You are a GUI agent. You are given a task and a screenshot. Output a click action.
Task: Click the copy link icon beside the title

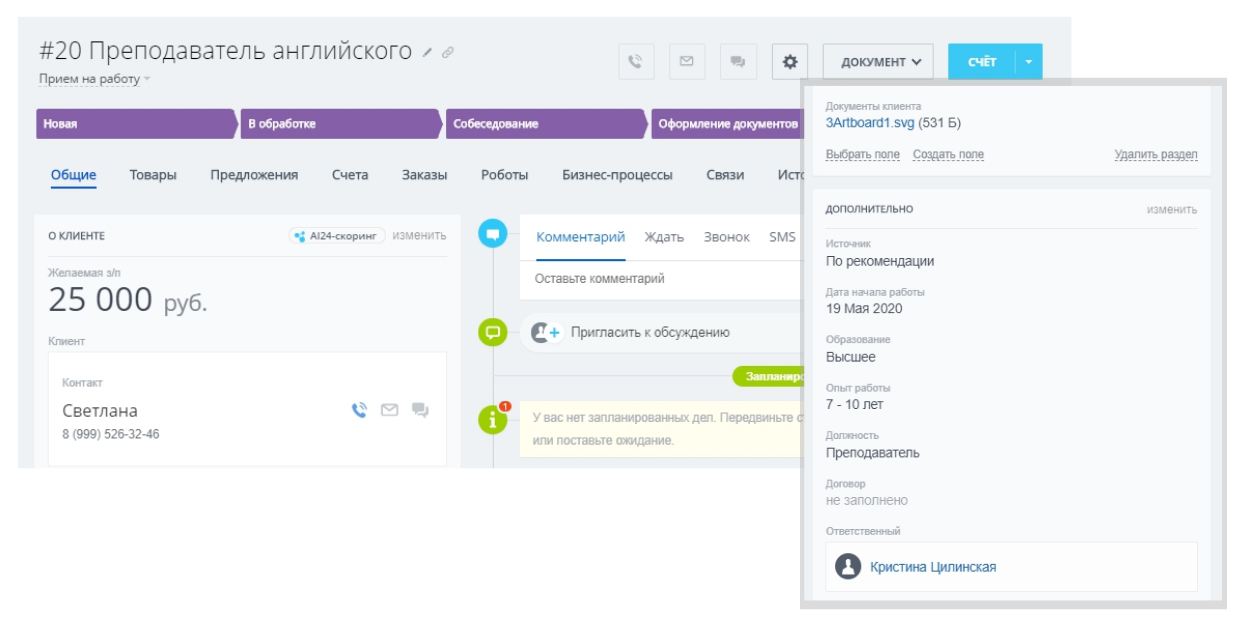448,52
